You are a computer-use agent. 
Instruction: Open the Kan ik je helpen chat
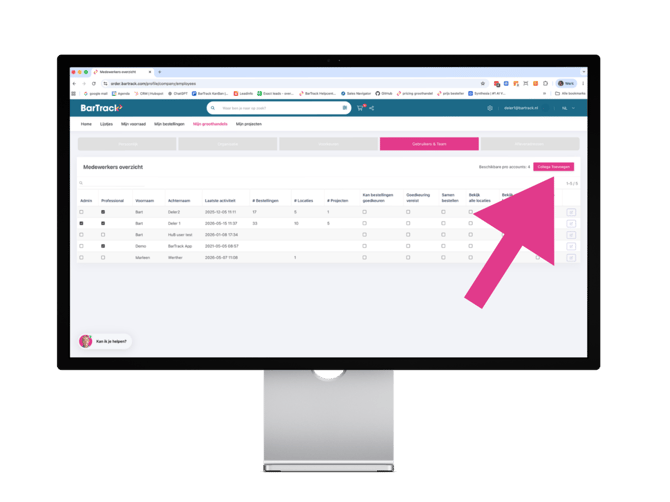point(105,341)
